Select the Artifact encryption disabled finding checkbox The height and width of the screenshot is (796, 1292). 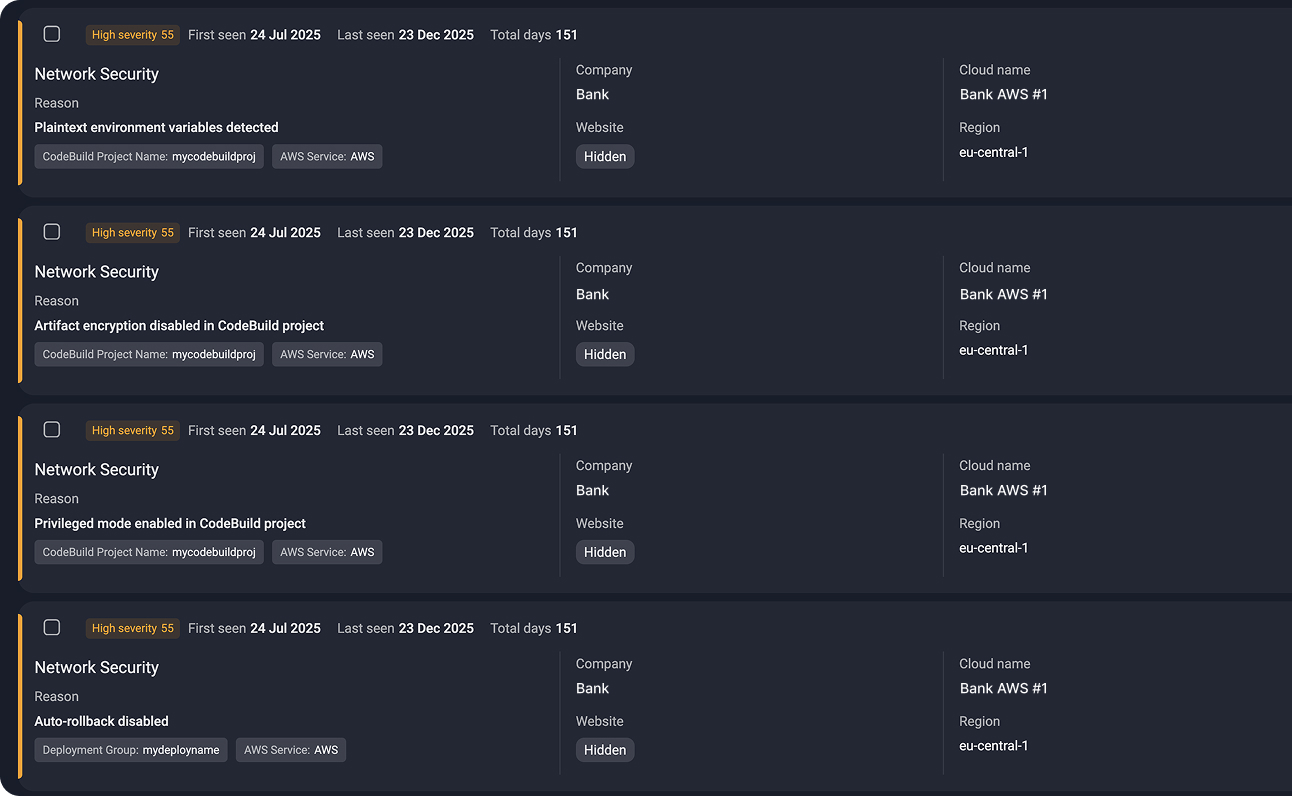click(52, 232)
